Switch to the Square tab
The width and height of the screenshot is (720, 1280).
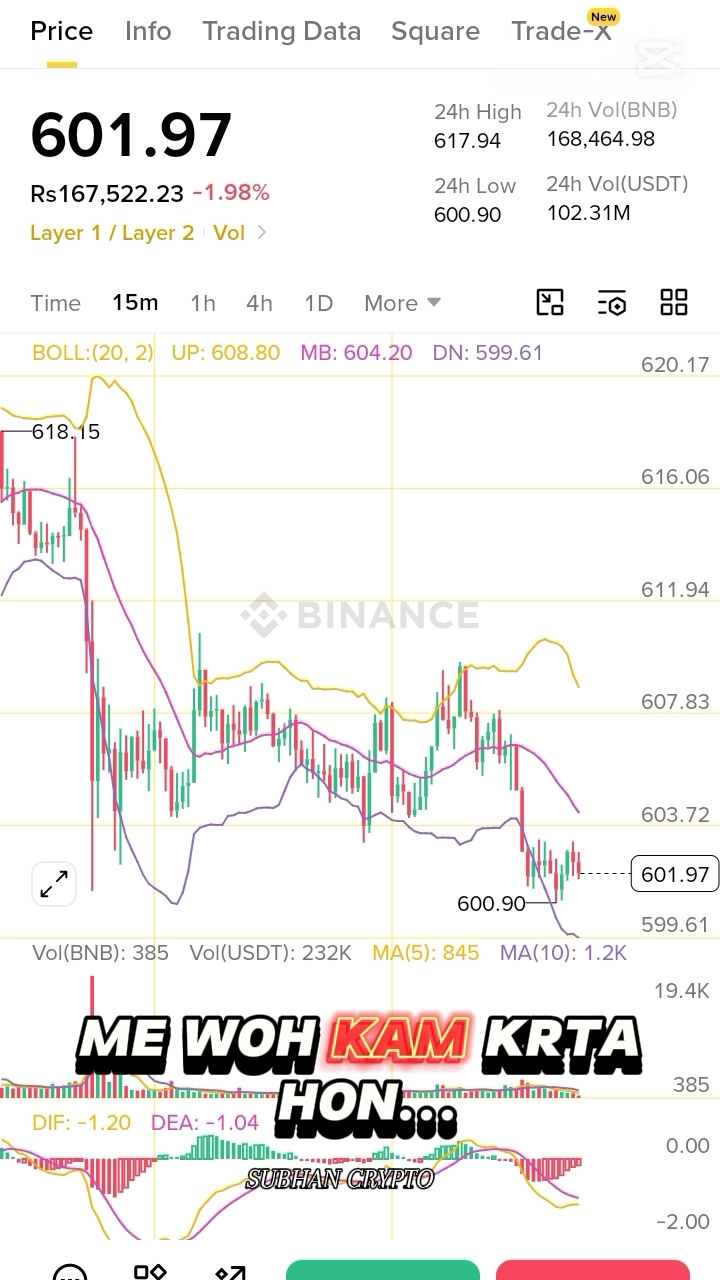point(435,31)
